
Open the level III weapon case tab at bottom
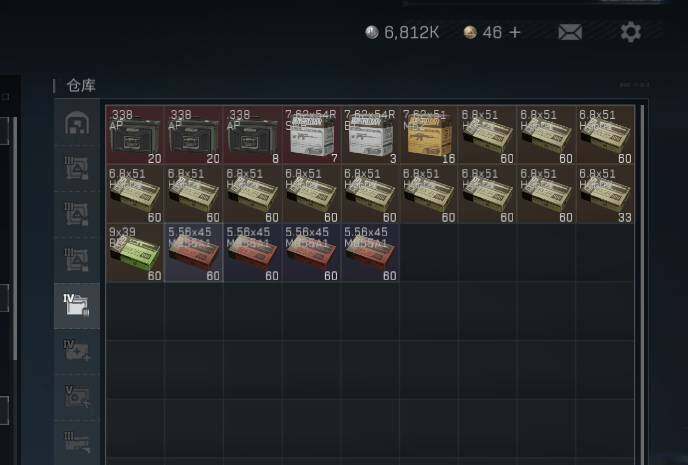tap(77, 442)
